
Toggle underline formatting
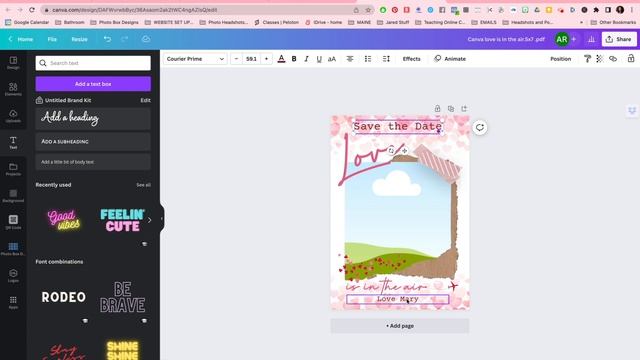point(319,59)
